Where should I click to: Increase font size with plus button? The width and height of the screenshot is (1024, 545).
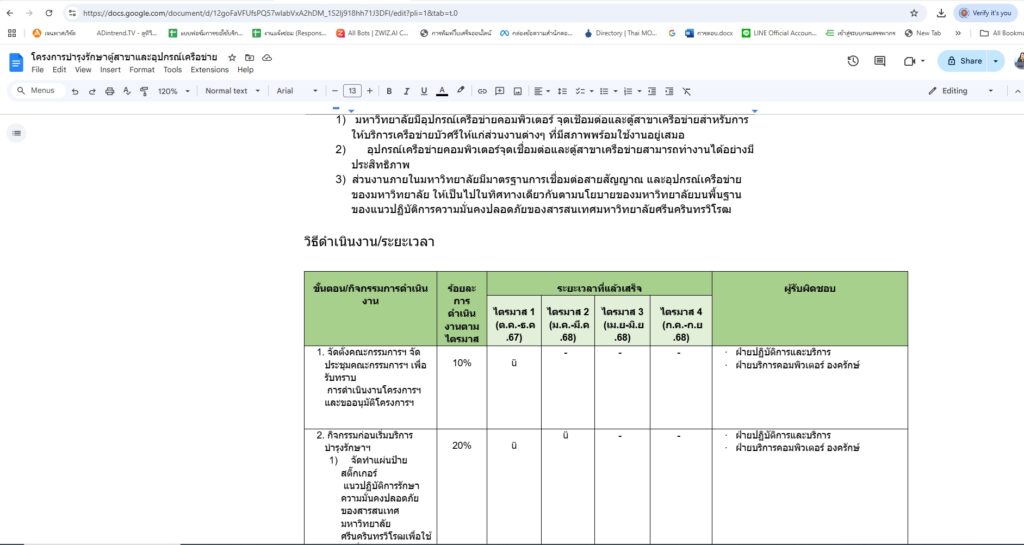370,91
